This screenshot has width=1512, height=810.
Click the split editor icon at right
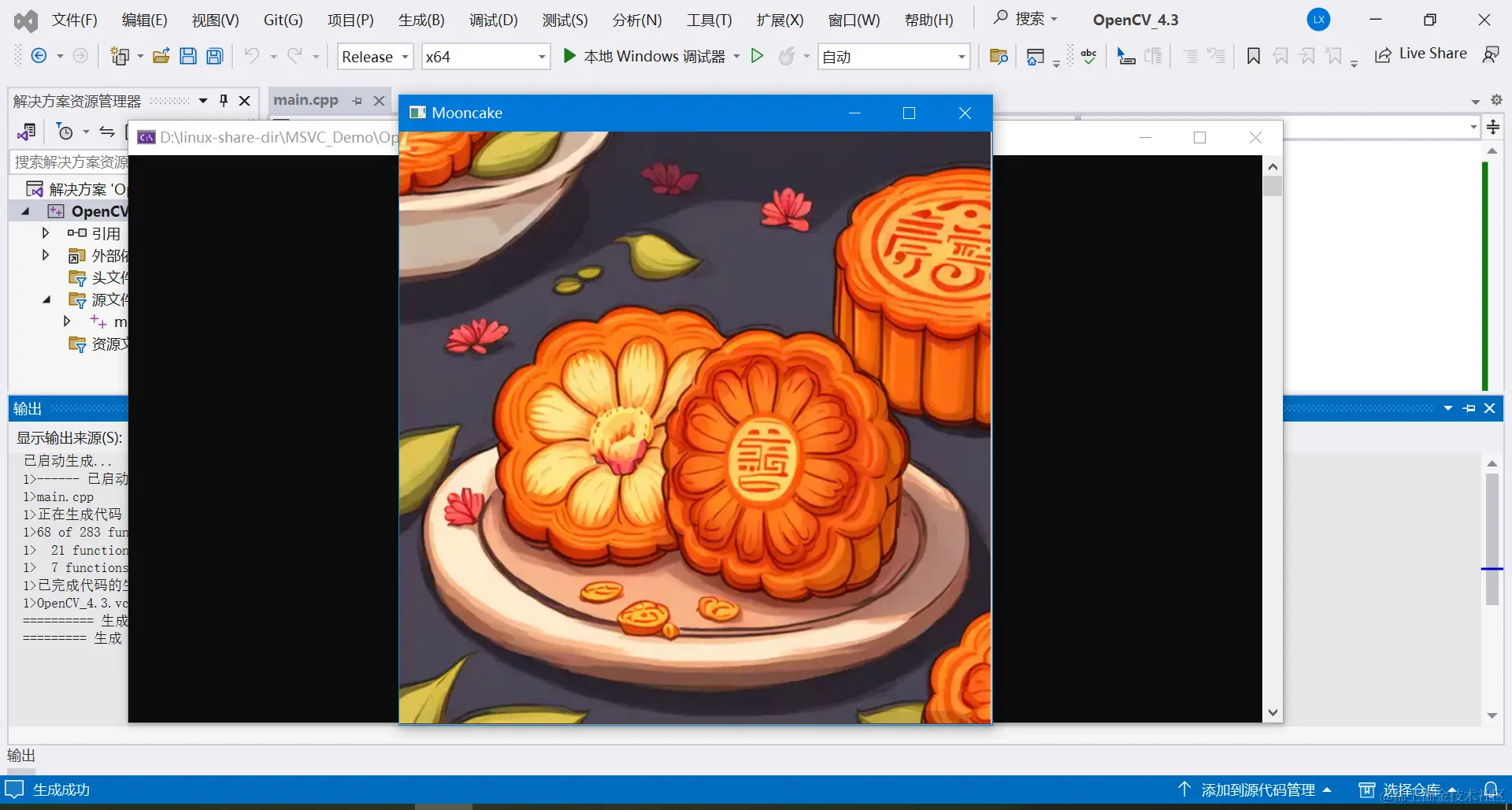tap(1493, 127)
